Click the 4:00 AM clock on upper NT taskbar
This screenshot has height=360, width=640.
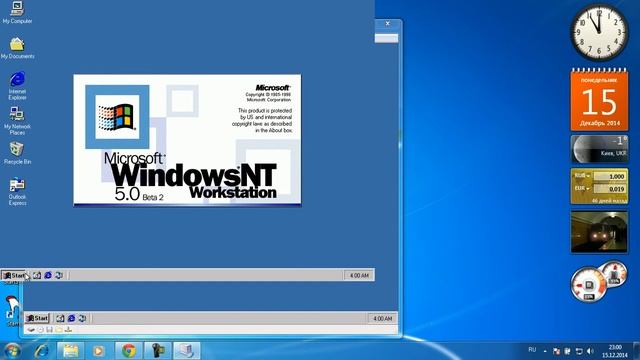tap(359, 276)
